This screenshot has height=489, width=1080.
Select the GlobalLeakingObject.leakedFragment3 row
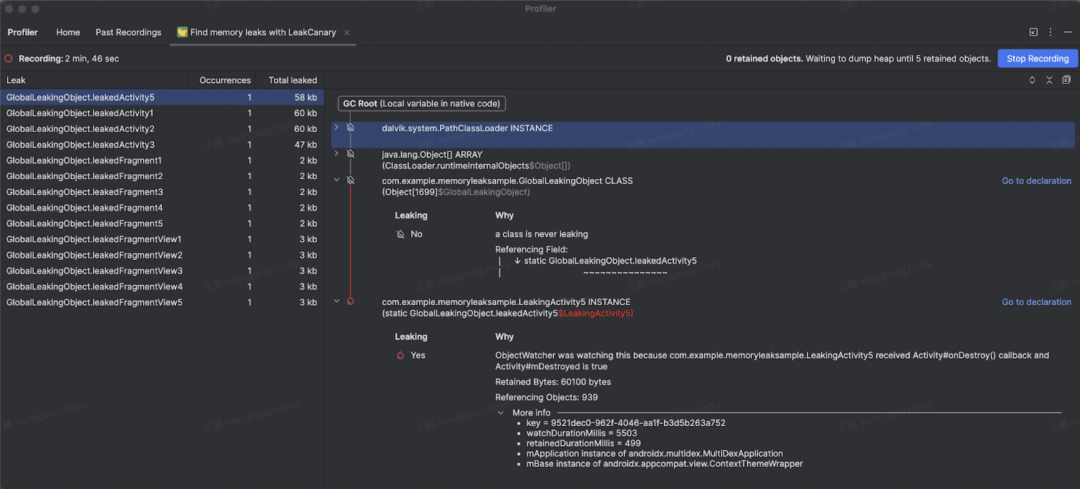click(162, 192)
